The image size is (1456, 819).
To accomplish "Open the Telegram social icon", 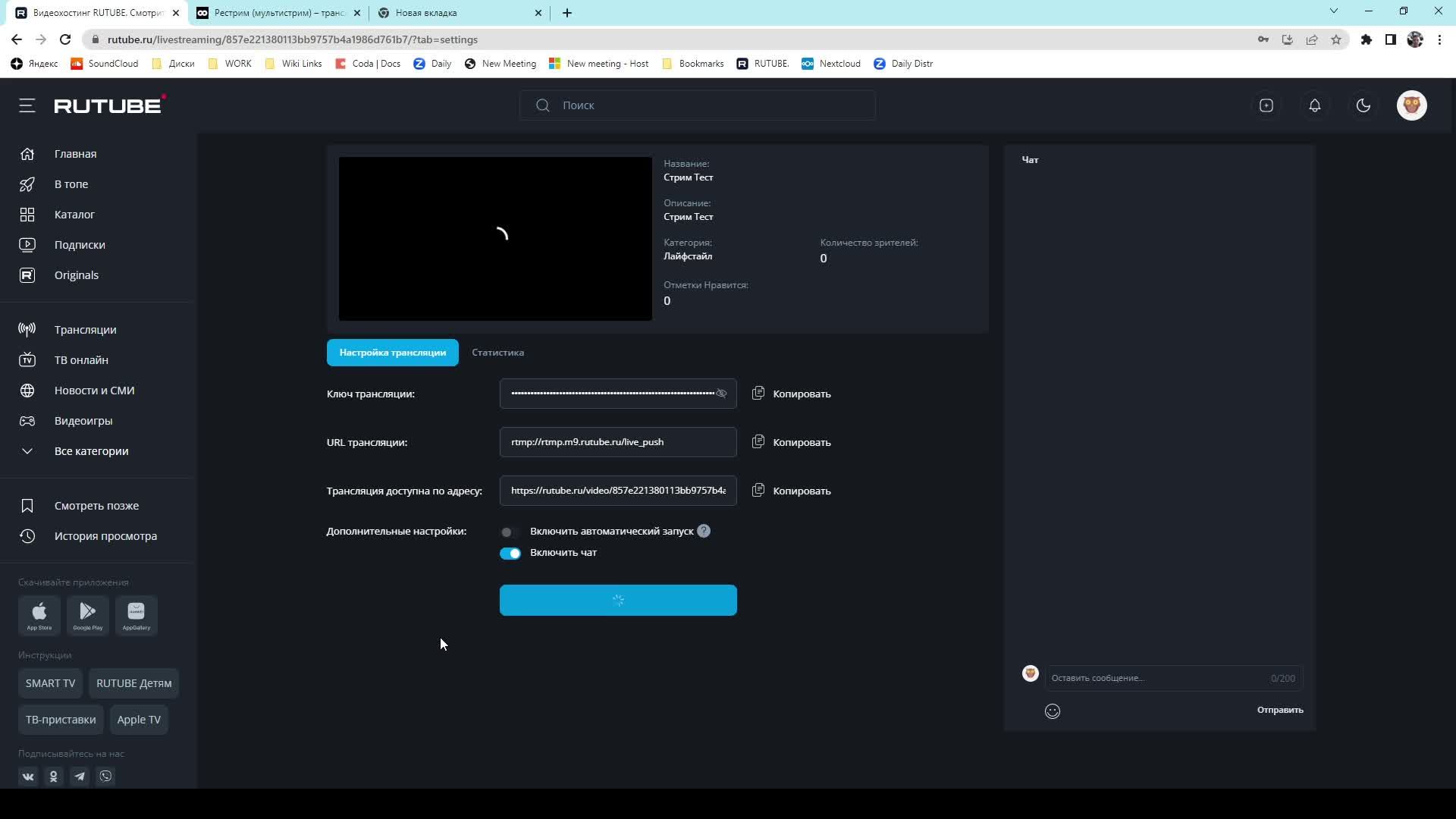I will tap(80, 776).
